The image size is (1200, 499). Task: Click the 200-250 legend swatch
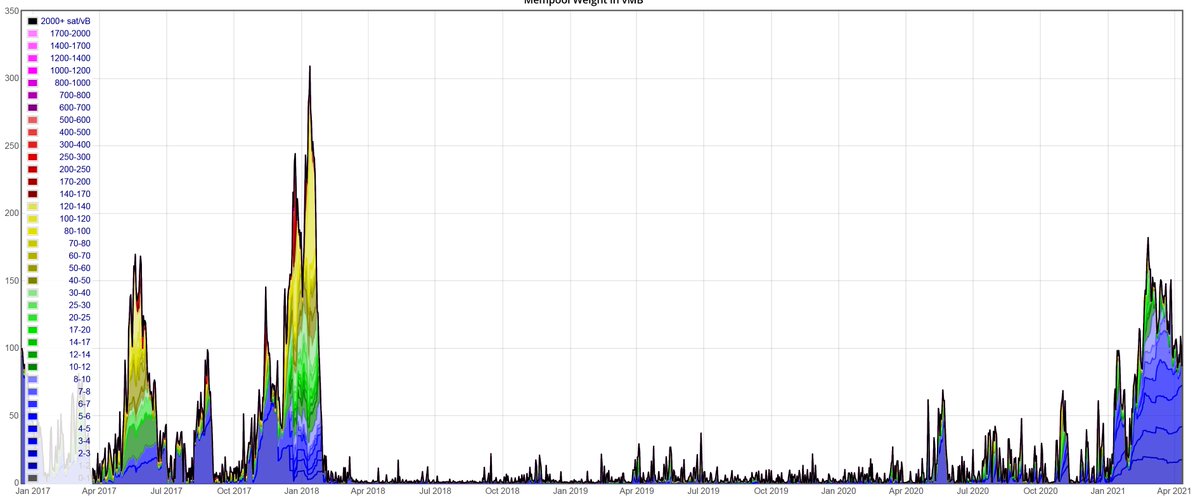(x=33, y=169)
